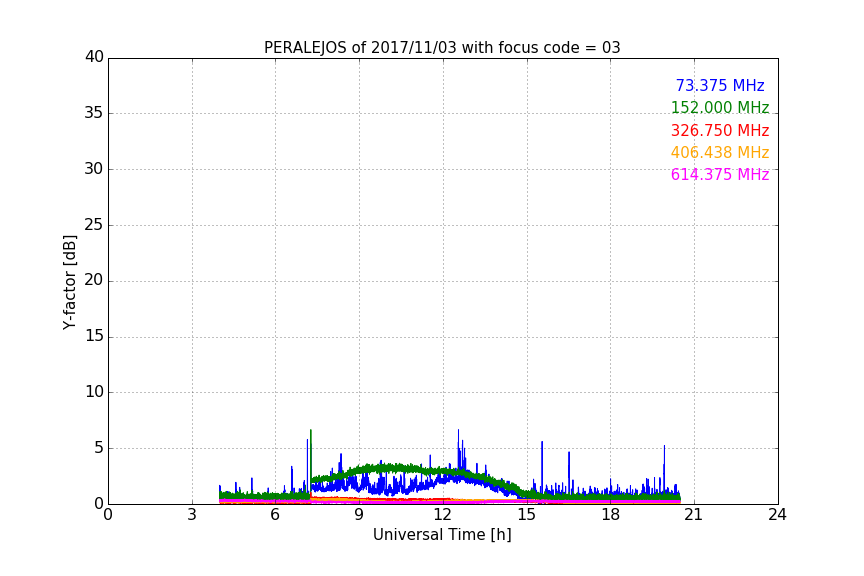Select the 73.375 MHz legend label
864x576 pixels.
pyautogui.click(x=720, y=86)
